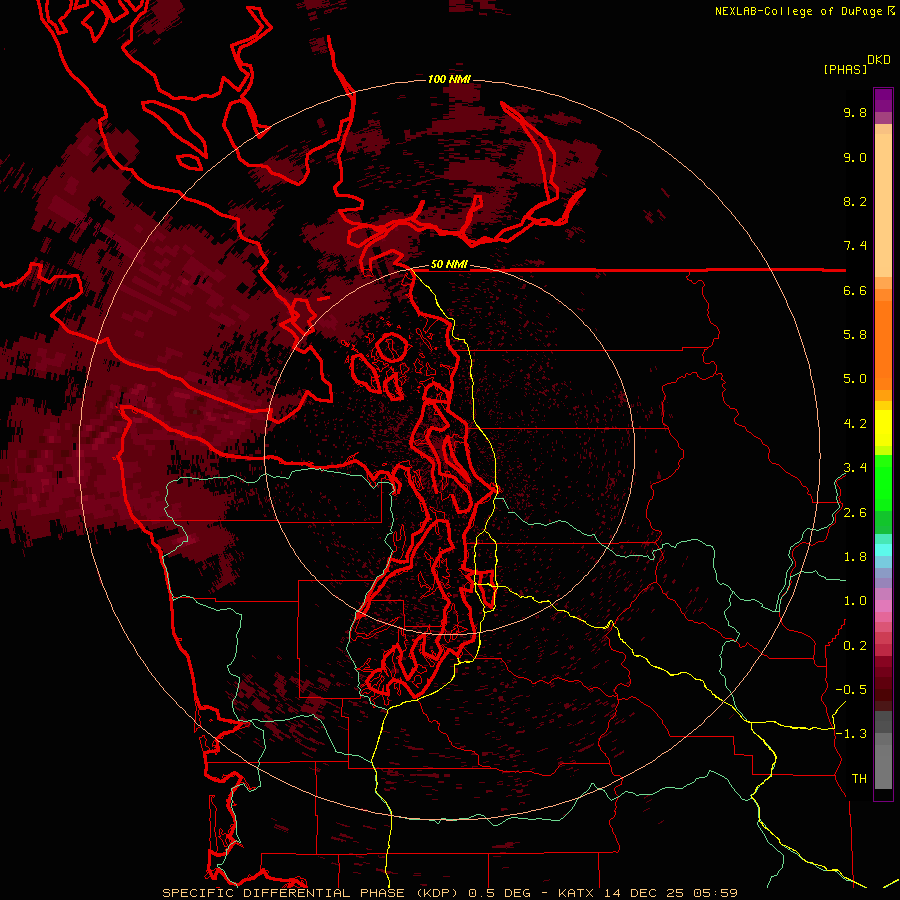The image size is (900, 900).
Task: Click the 3.4 scale value
Action: click(855, 468)
